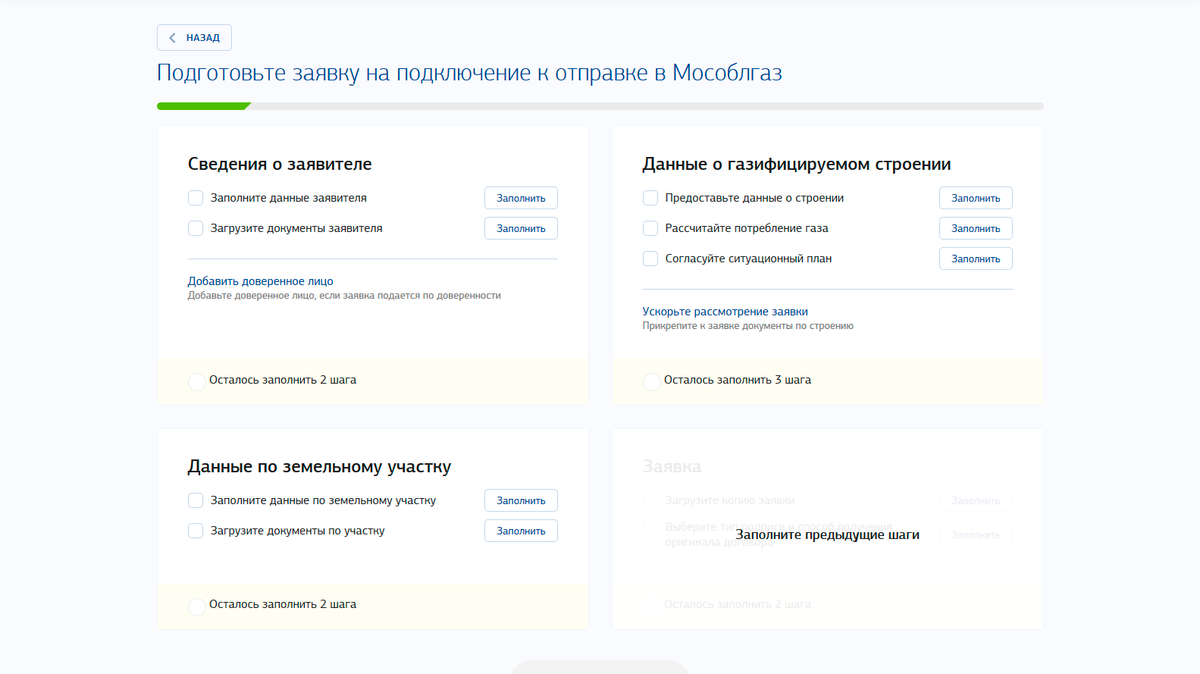Screen dimensions: 1200x674
Task: Click Заполнить for 'Согласуйте ситуационный план'
Action: pyautogui.click(x=976, y=258)
